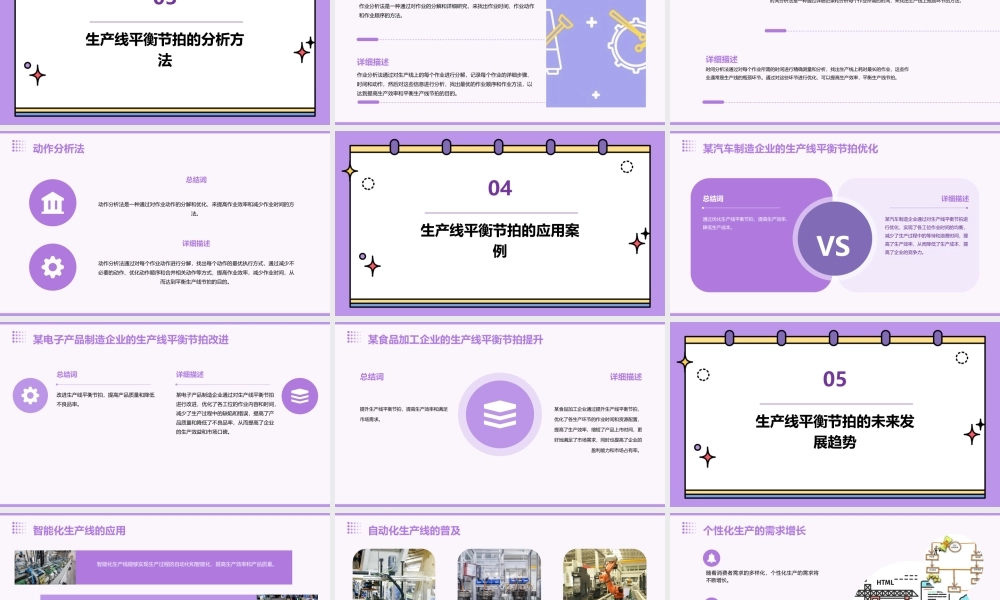Click the purple caption banner in 智能化生产线的应用 slide
Viewport: 1000px width, 600px height.
click(x=184, y=567)
